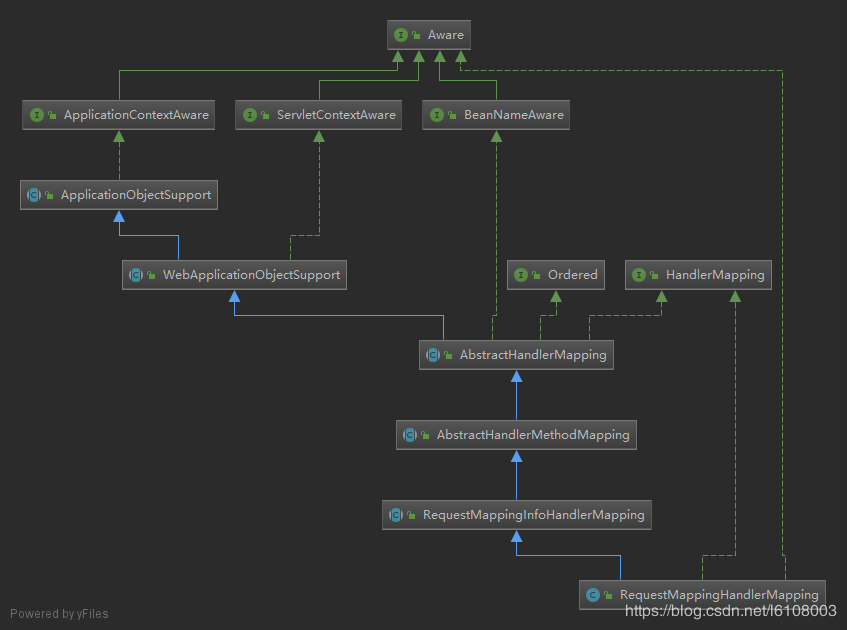The width and height of the screenshot is (847, 630).
Task: Click the ApplicationObjectSupport label
Action: (x=136, y=195)
